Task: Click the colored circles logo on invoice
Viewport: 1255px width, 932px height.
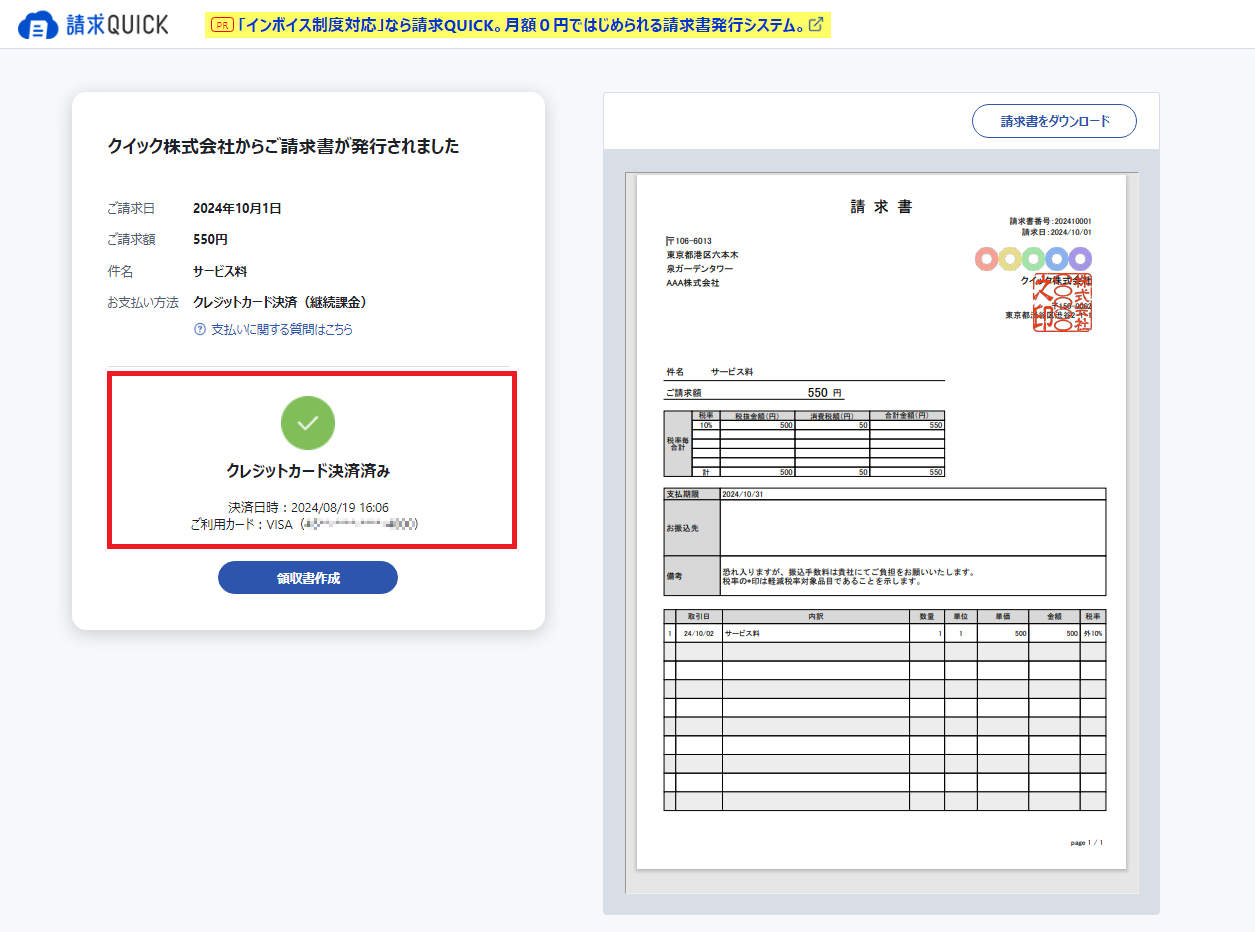Action: 1033,259
